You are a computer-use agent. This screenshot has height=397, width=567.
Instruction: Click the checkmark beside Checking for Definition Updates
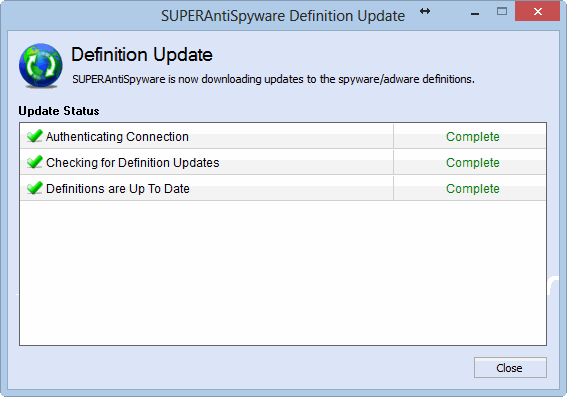pos(35,162)
